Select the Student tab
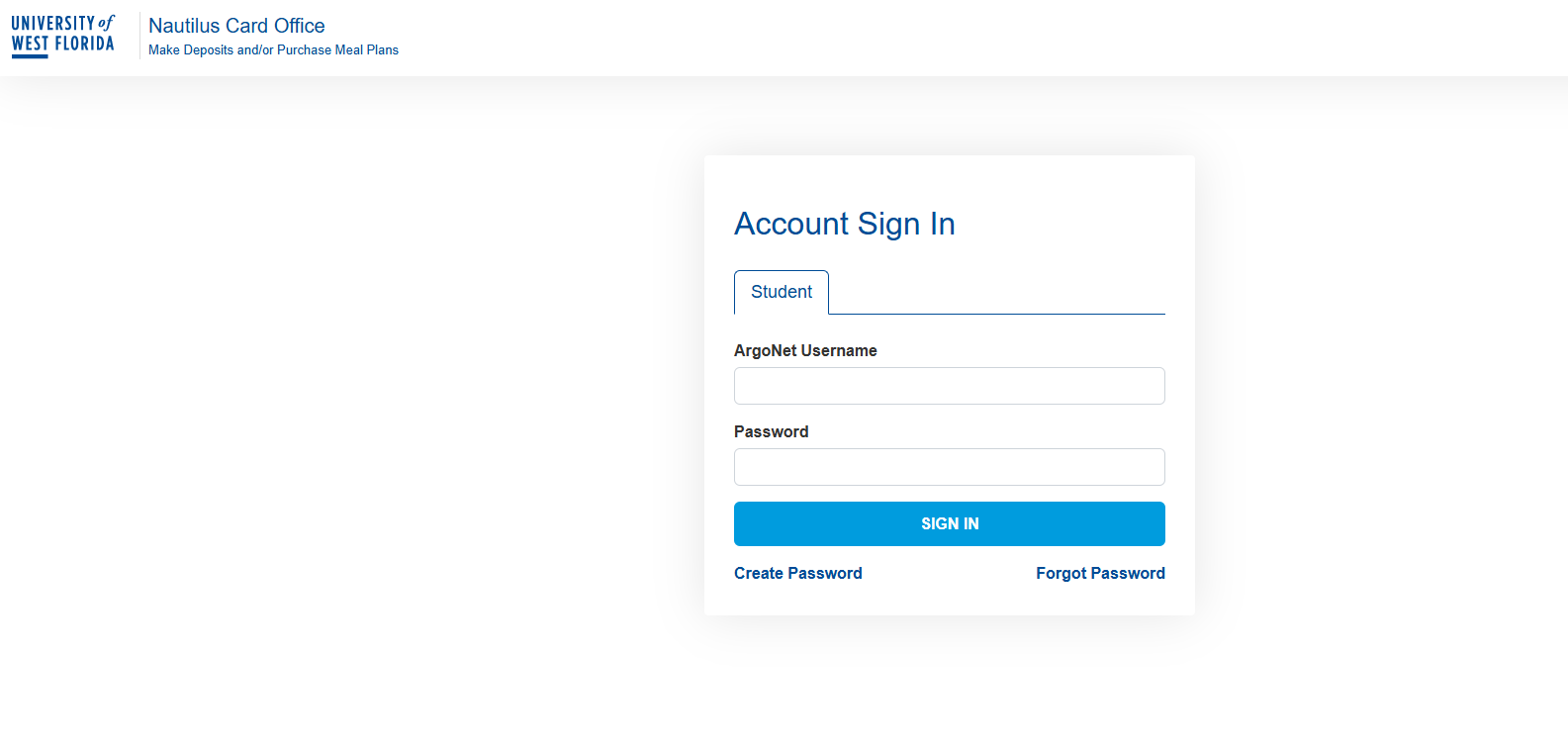Viewport: 1568px width, 746px height. coord(781,292)
